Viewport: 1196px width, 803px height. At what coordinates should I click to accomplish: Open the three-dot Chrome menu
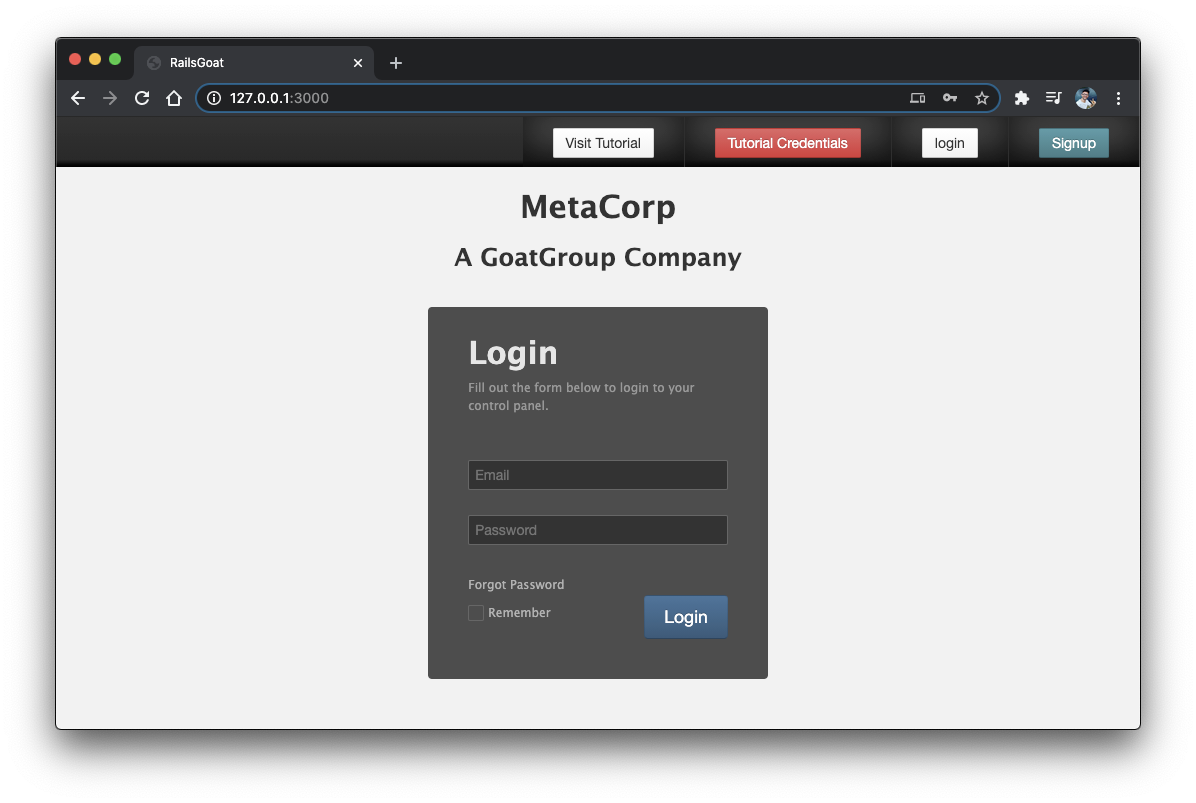click(1118, 98)
